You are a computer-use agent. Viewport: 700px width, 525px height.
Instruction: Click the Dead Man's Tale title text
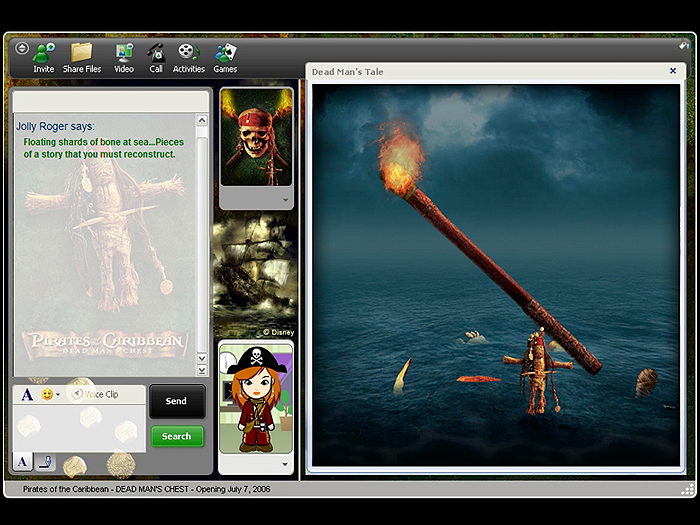347,72
